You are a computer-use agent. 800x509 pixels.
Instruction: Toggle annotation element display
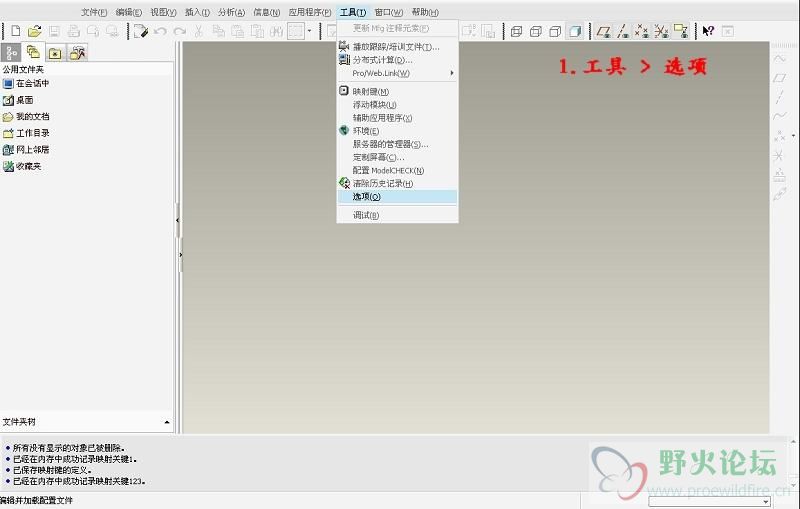click(681, 32)
